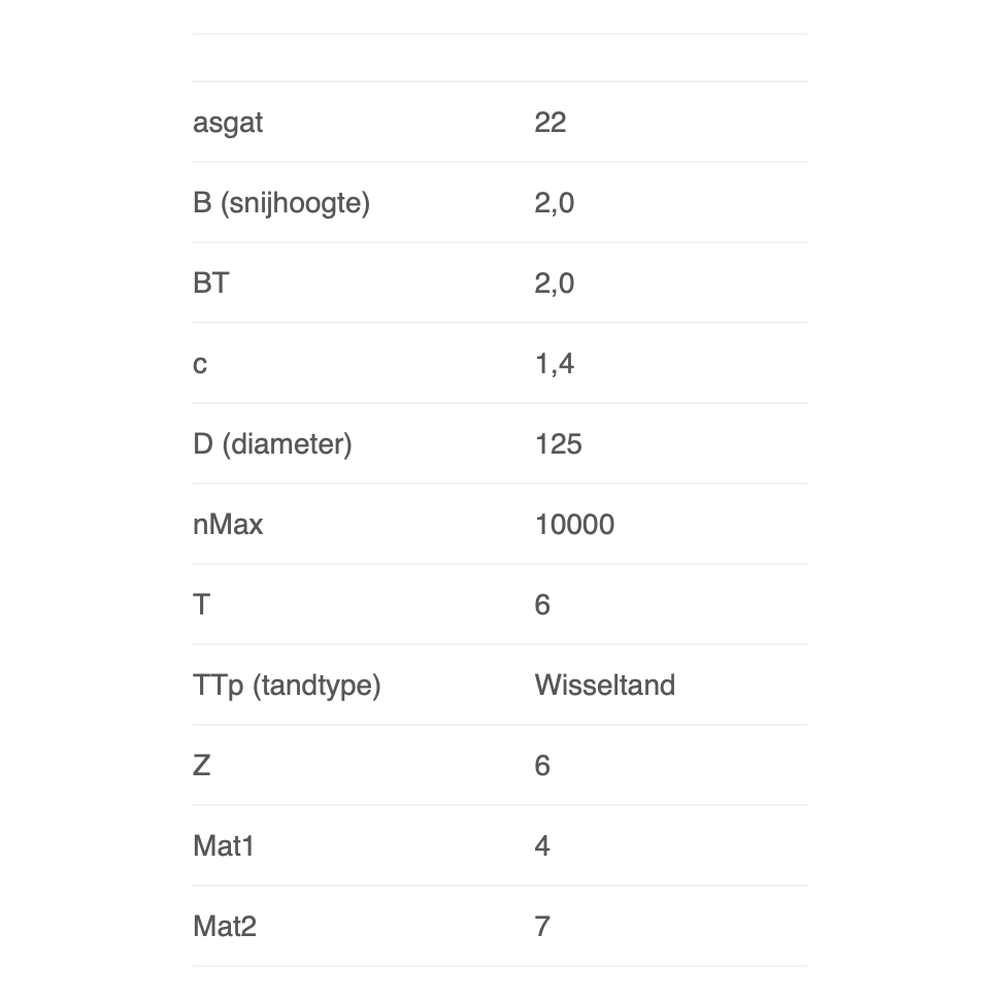Click the nMax value 10000
The height and width of the screenshot is (1000, 1000).
[x=574, y=525]
